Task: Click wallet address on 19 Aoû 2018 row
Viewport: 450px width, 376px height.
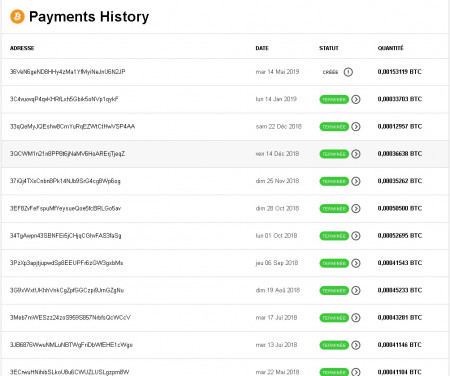Action: tap(67, 290)
